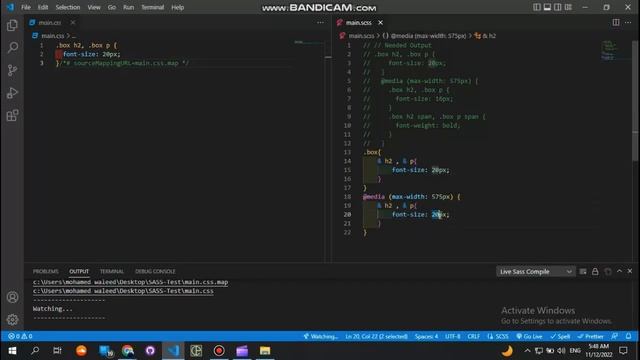Open the Customize Layout icon
Viewport: 640px width, 360px height.
click(568, 7)
